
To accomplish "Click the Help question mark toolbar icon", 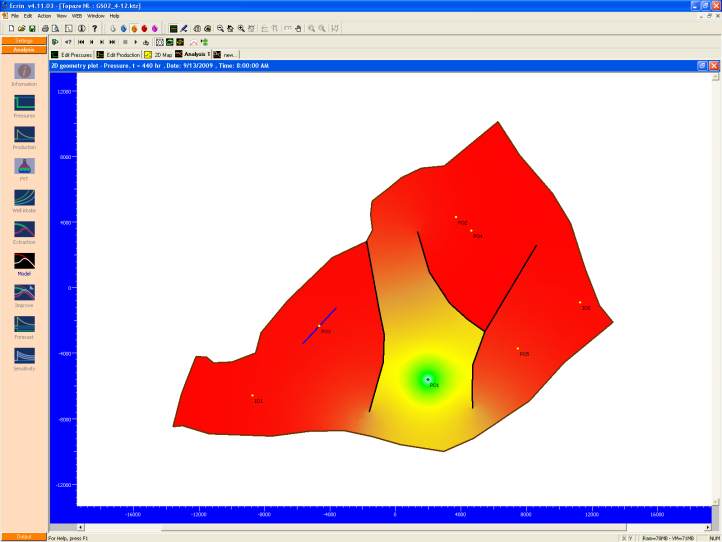I will tap(94, 29).
